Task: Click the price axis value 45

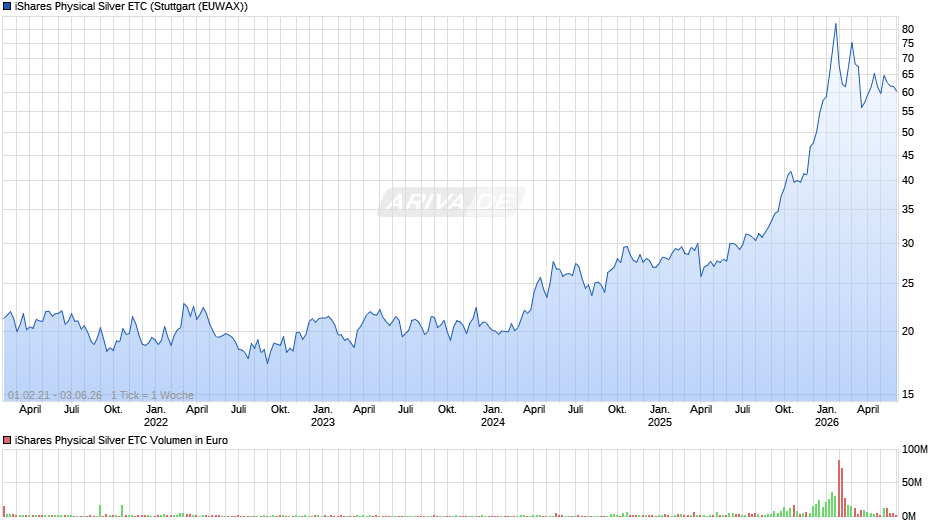Action: point(908,155)
